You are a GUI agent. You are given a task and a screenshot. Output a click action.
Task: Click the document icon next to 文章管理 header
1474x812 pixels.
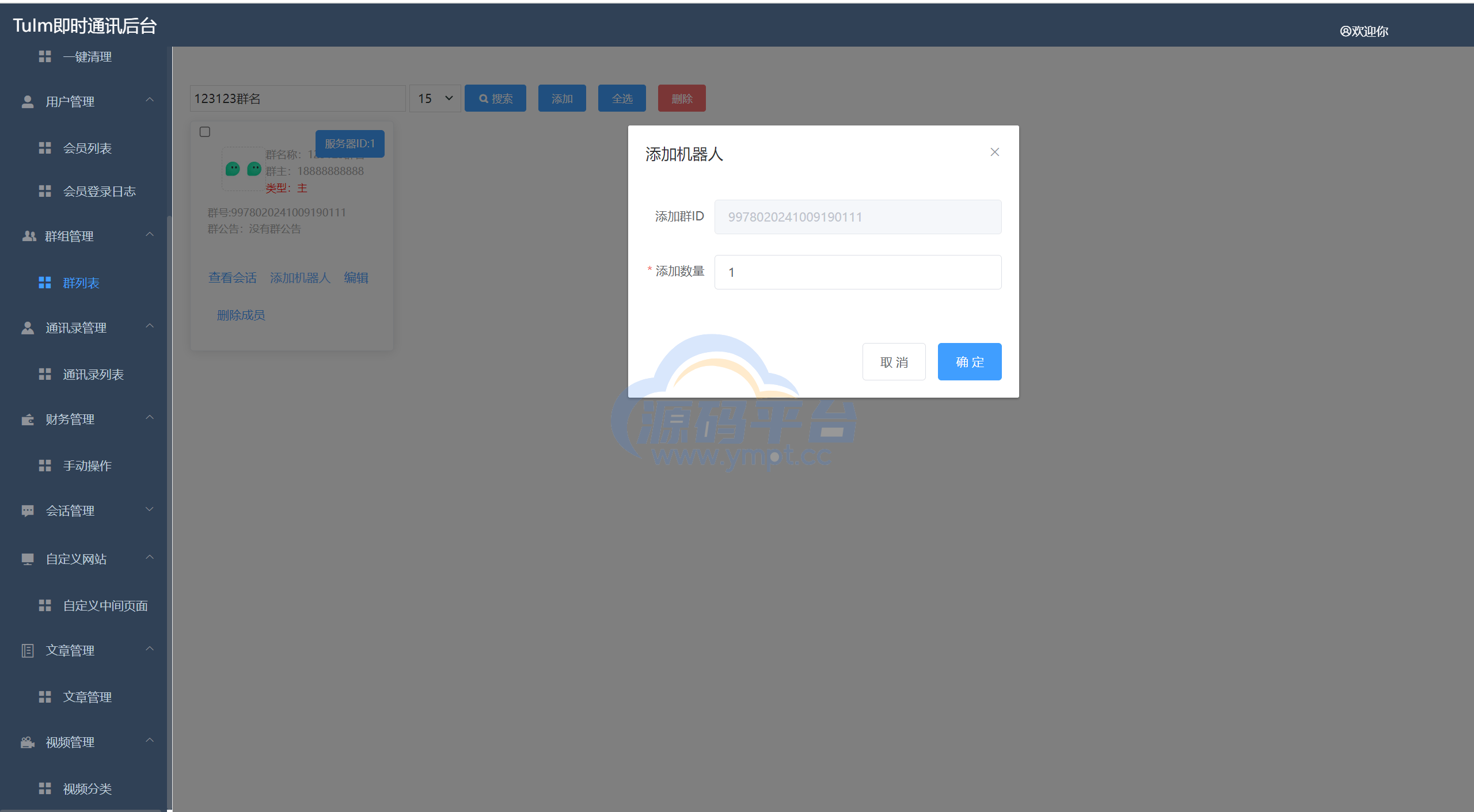tap(28, 650)
